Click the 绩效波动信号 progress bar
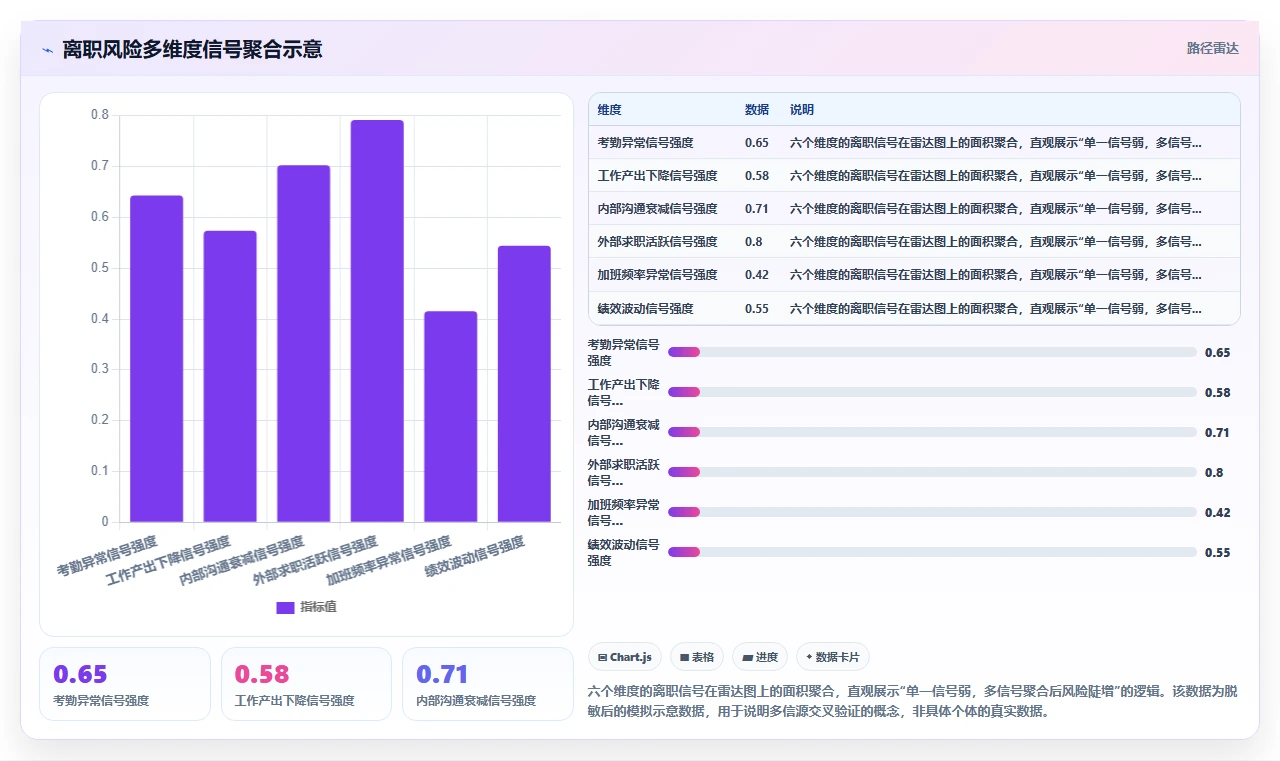Image resolution: width=1280 pixels, height=761 pixels. [x=932, y=552]
